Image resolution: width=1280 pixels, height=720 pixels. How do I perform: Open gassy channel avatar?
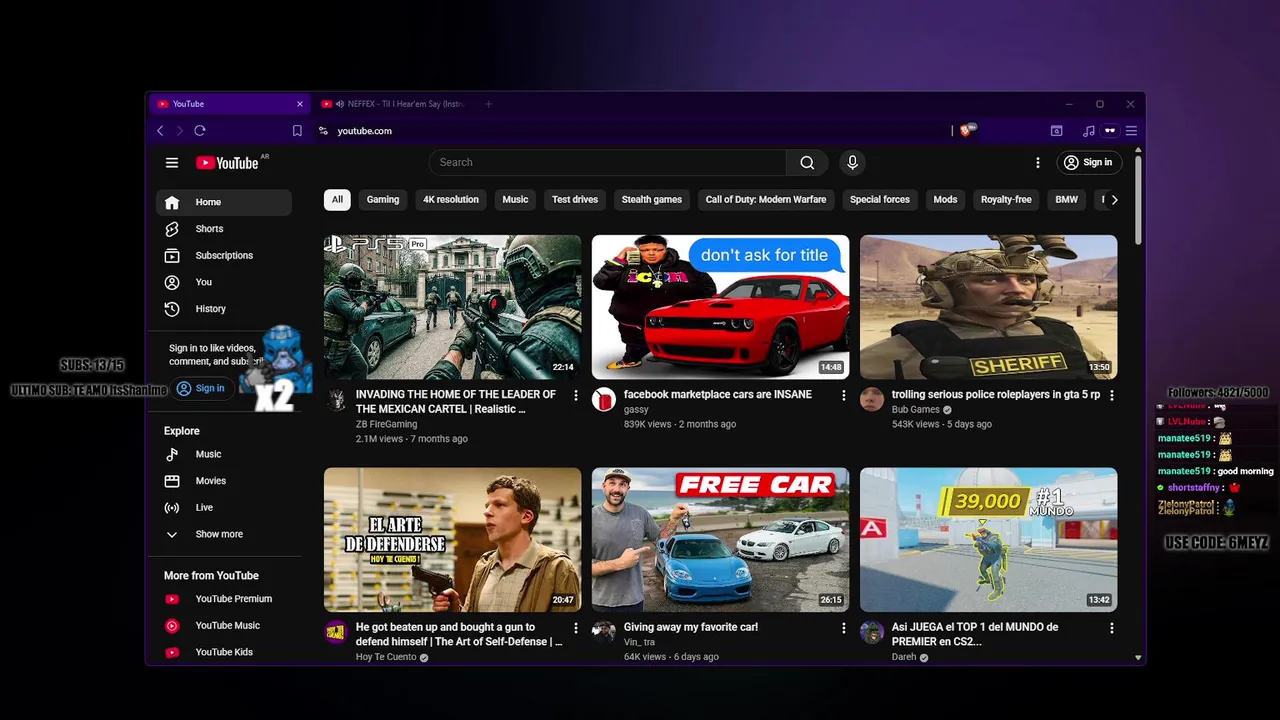pyautogui.click(x=604, y=400)
